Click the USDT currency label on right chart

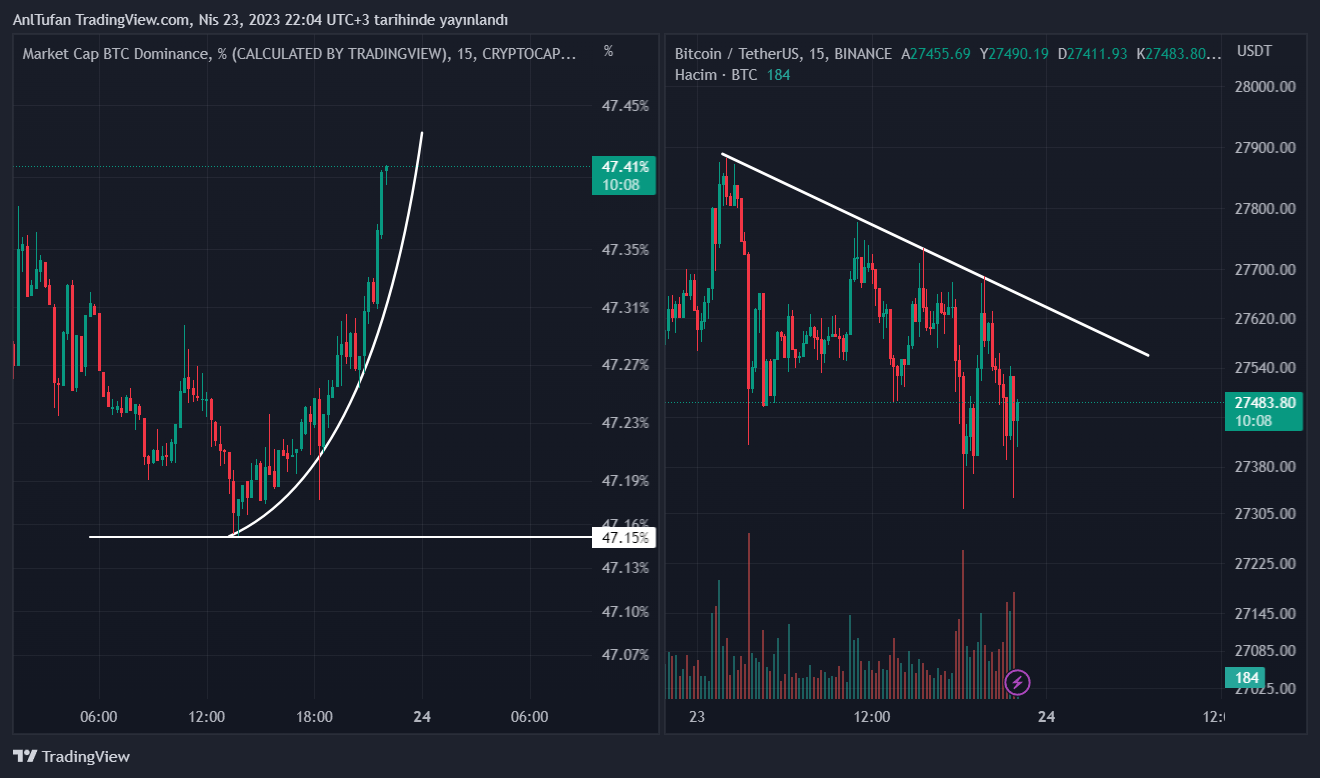(x=1253, y=51)
